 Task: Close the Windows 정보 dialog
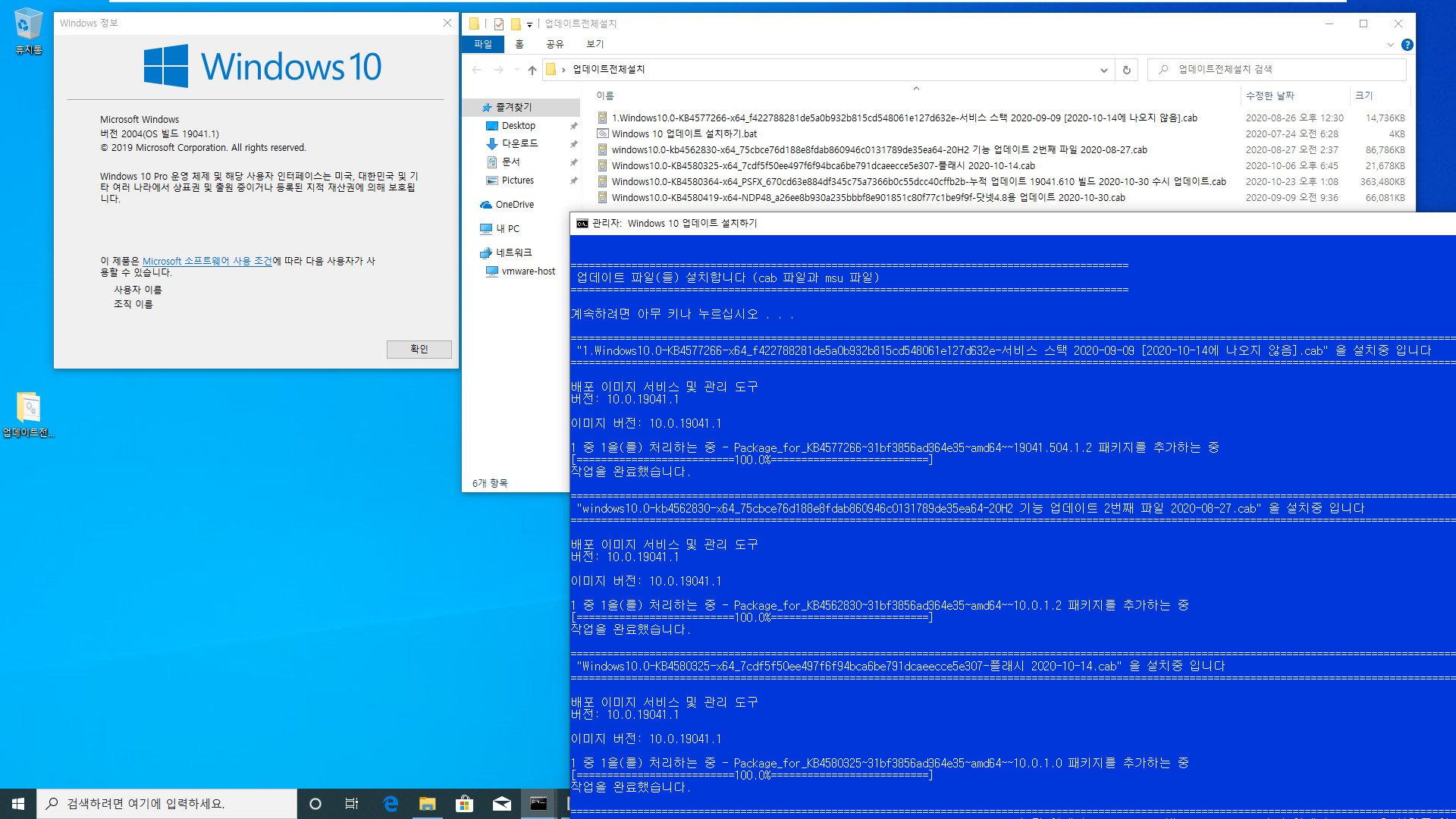tap(447, 24)
